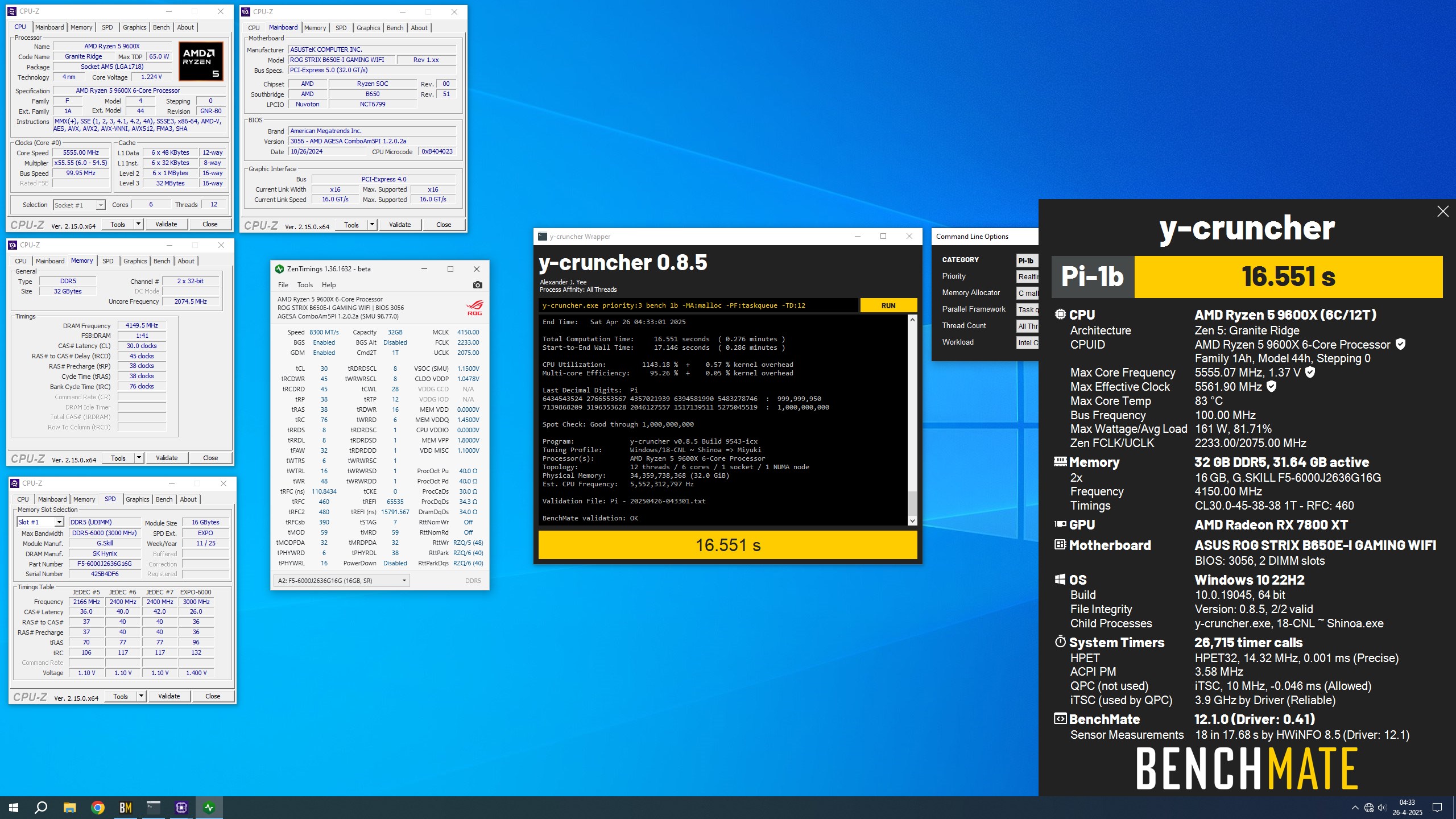The width and height of the screenshot is (1456, 819).
Task: Open About tab in CPU-Z SPD window
Action: pos(188,499)
